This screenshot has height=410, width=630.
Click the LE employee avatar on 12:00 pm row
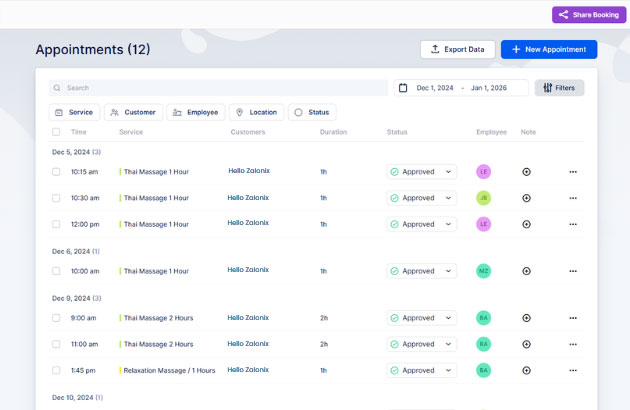pos(483,224)
